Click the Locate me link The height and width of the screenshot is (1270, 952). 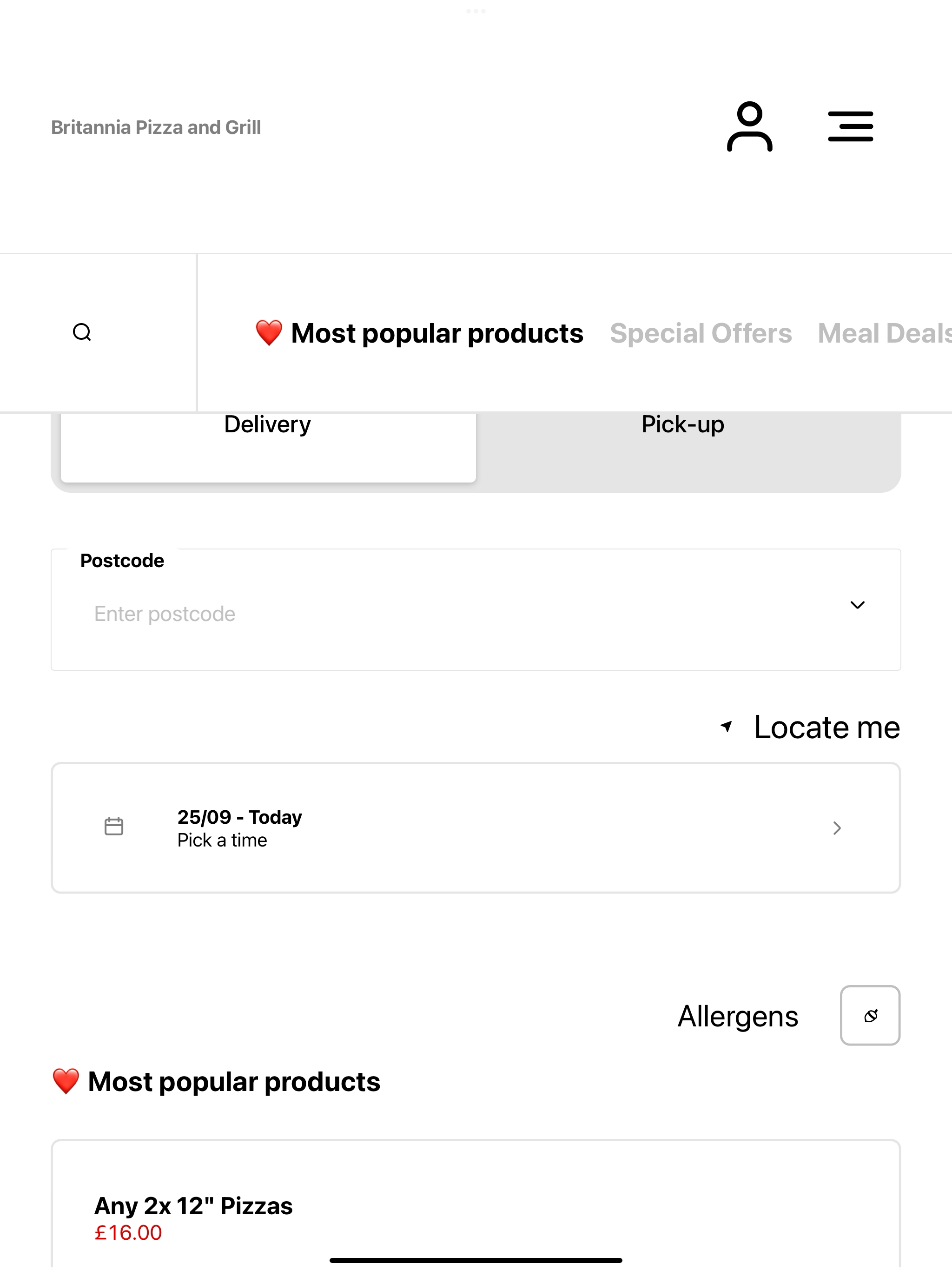[x=827, y=727]
